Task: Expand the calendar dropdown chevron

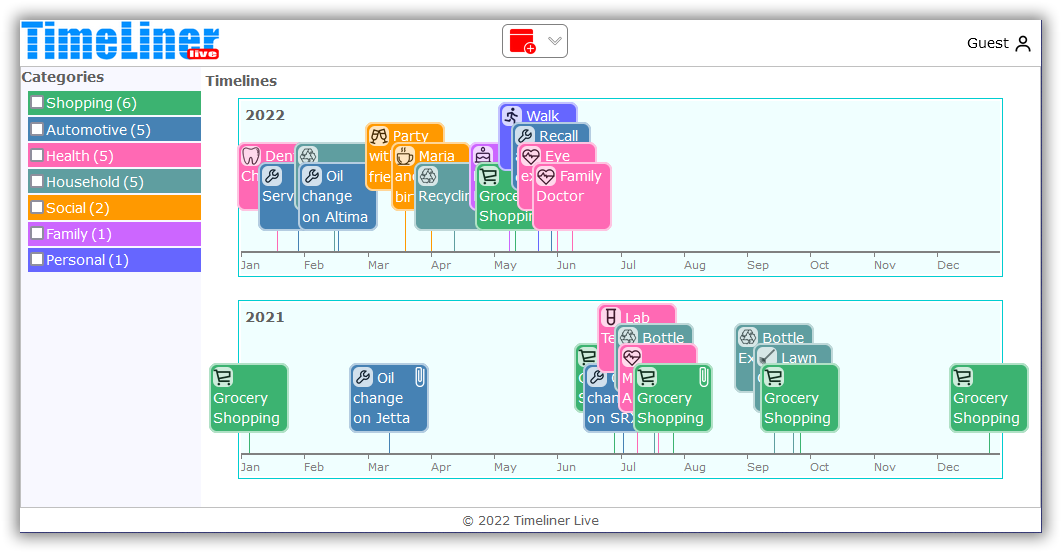Action: [x=555, y=41]
